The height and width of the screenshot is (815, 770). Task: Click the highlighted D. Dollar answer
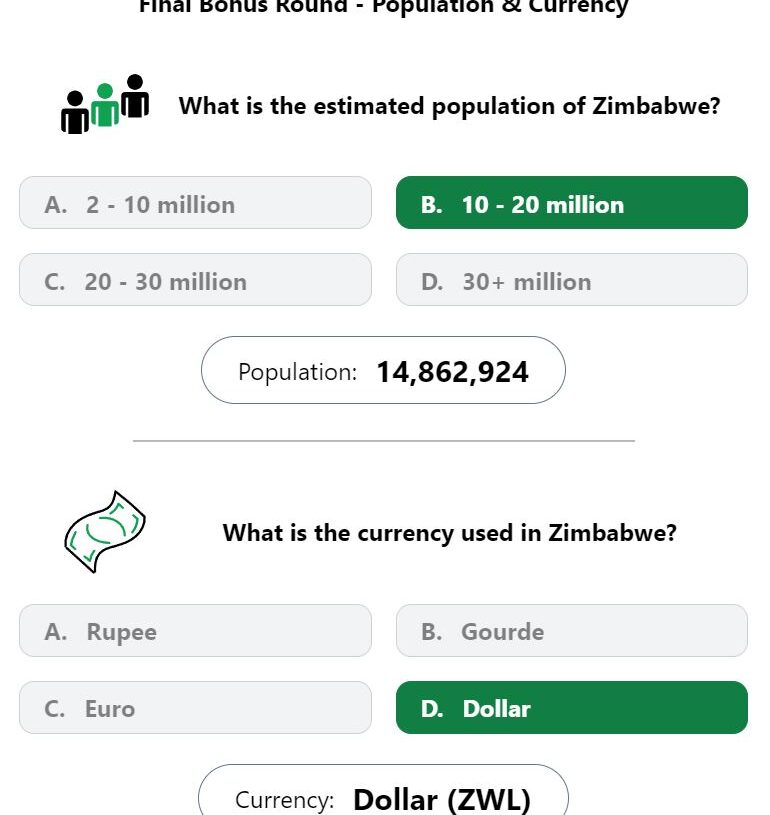572,707
